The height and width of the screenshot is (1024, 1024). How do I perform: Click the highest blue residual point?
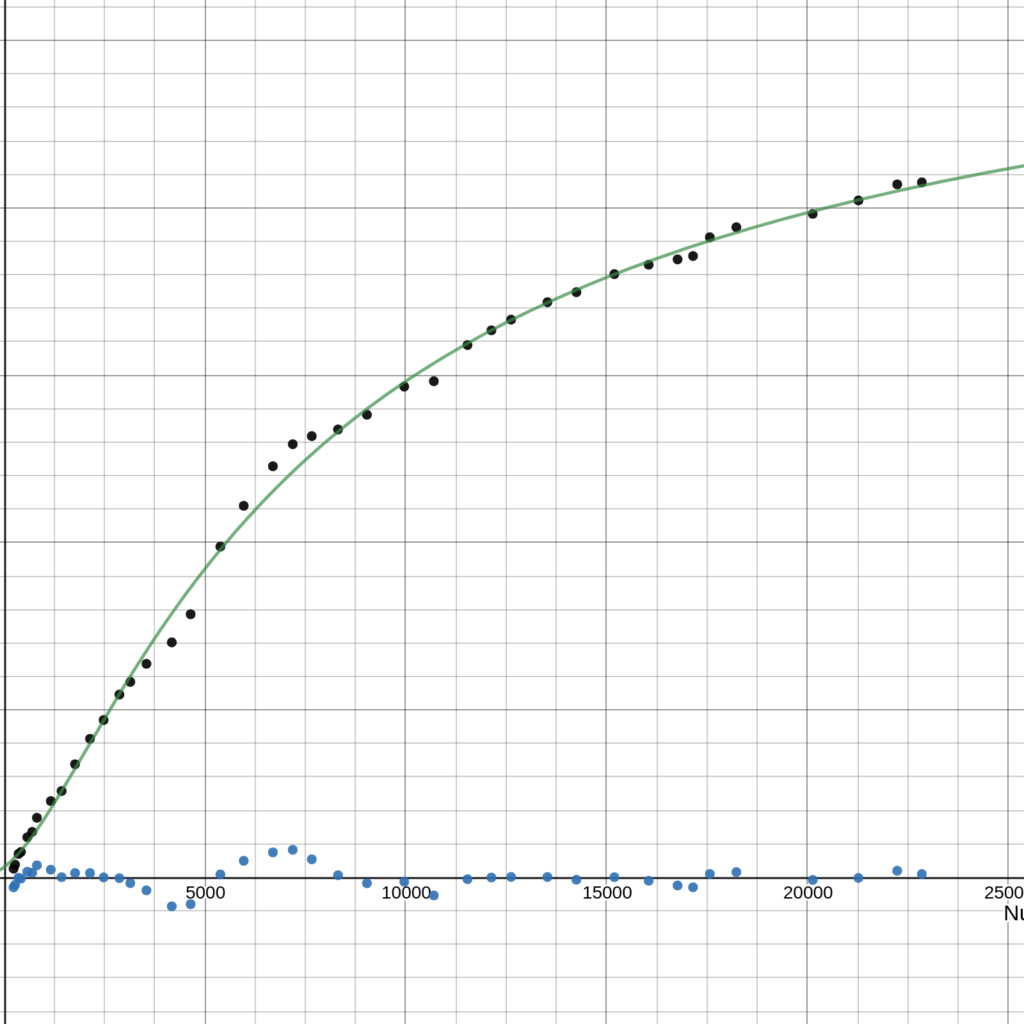pyautogui.click(x=293, y=850)
